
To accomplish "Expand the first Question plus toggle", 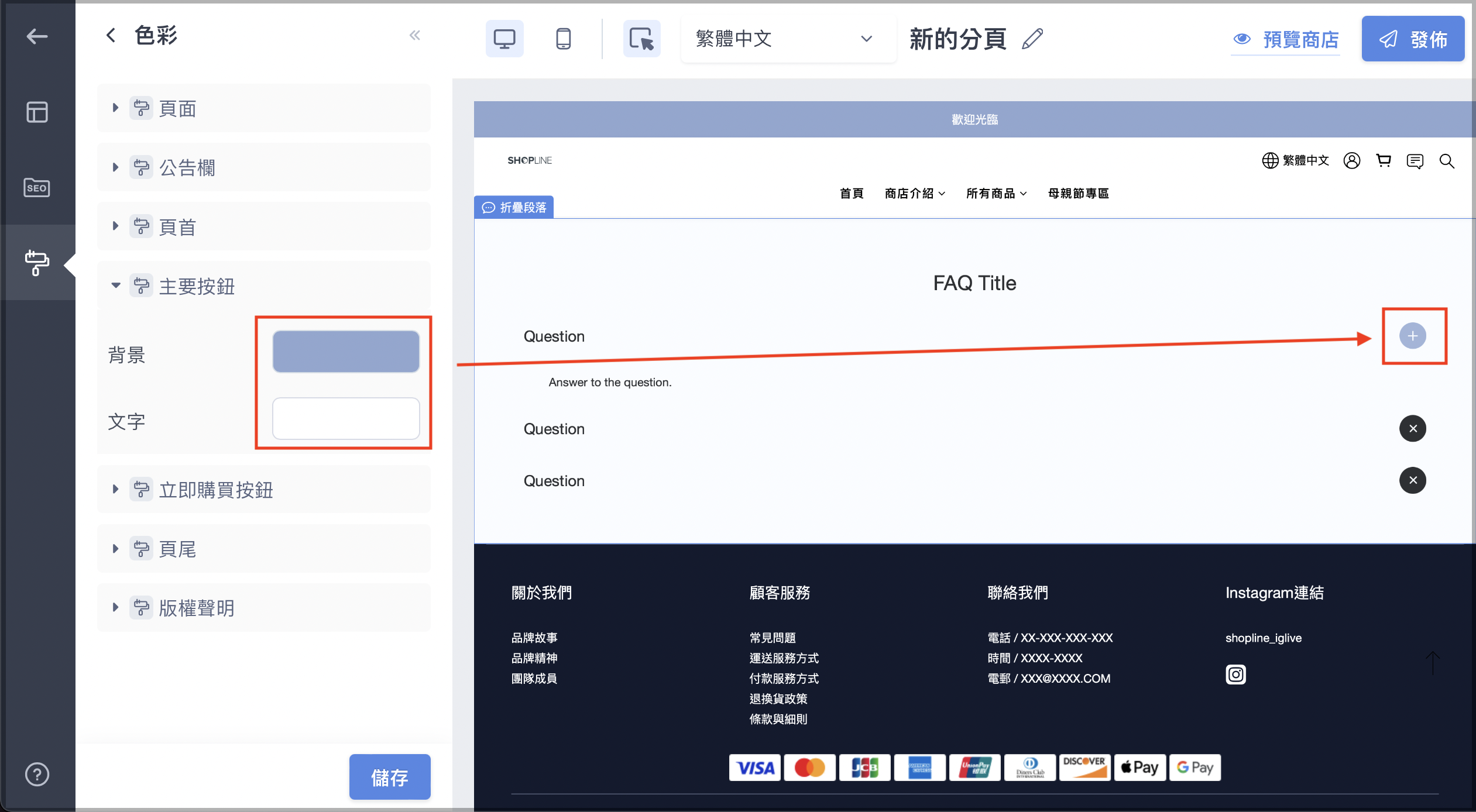I will pyautogui.click(x=1413, y=336).
